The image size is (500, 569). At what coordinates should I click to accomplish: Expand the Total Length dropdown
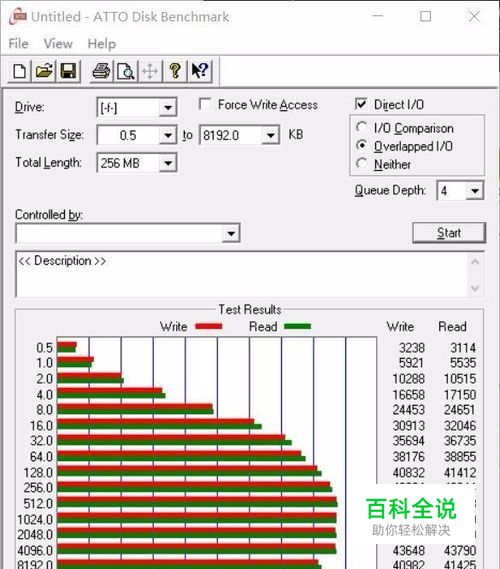click(168, 163)
